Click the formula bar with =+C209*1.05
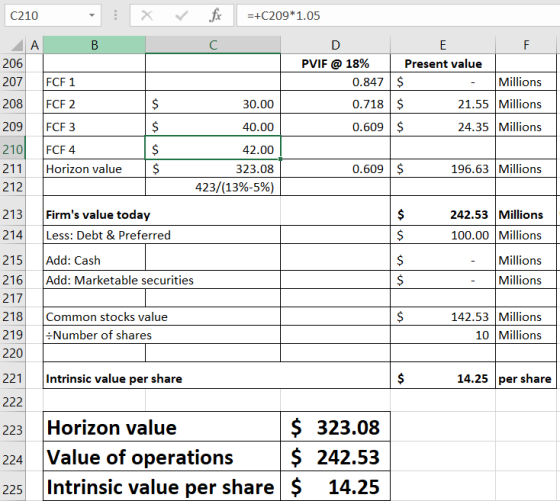The width and height of the screenshot is (560, 501). 398,15
